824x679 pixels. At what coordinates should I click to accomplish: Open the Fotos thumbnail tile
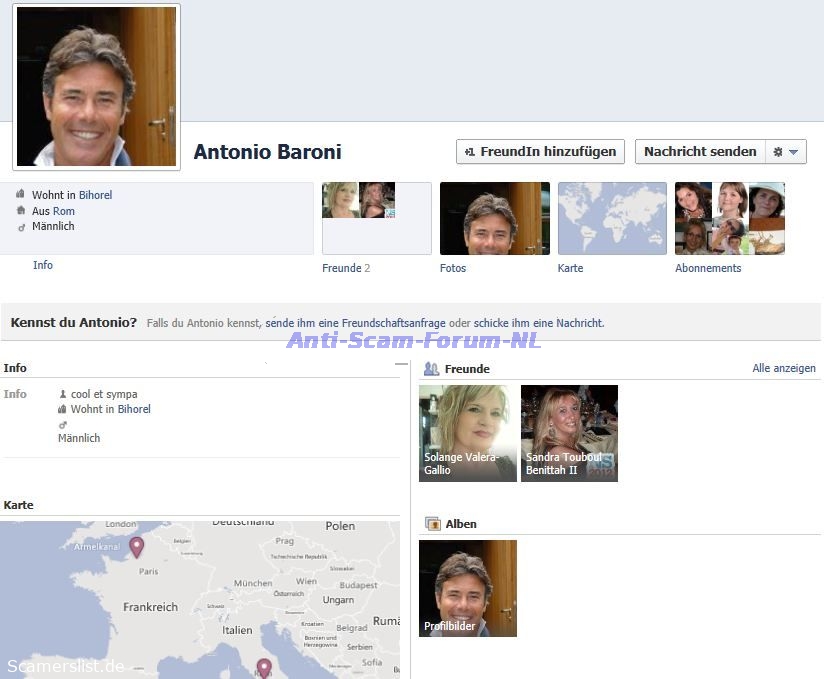(494, 218)
